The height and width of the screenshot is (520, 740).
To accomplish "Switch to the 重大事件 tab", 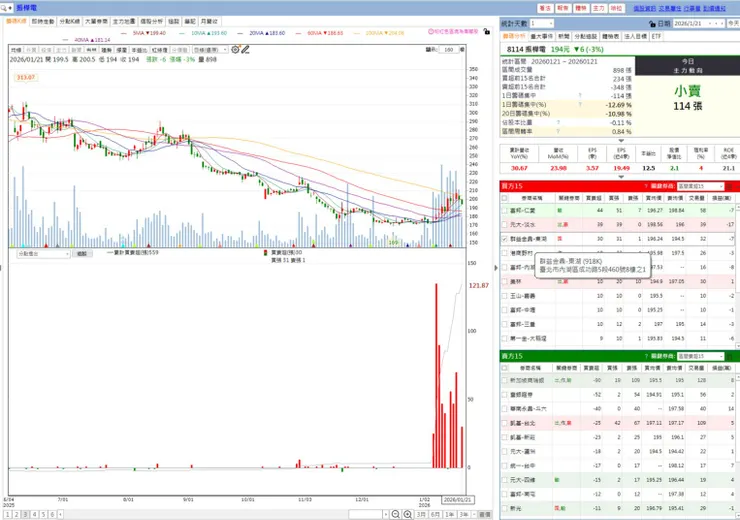I will click(541, 36).
